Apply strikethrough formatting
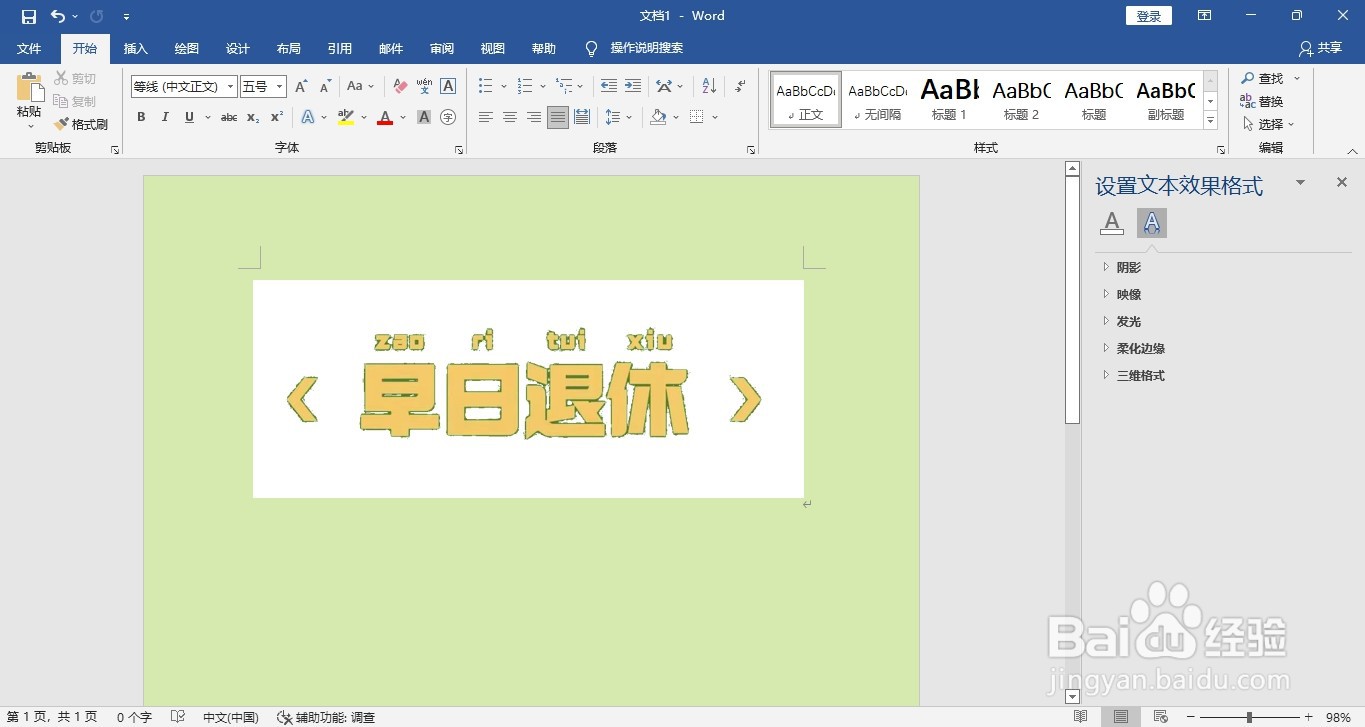Screen dimensions: 1365x727 pos(228,117)
